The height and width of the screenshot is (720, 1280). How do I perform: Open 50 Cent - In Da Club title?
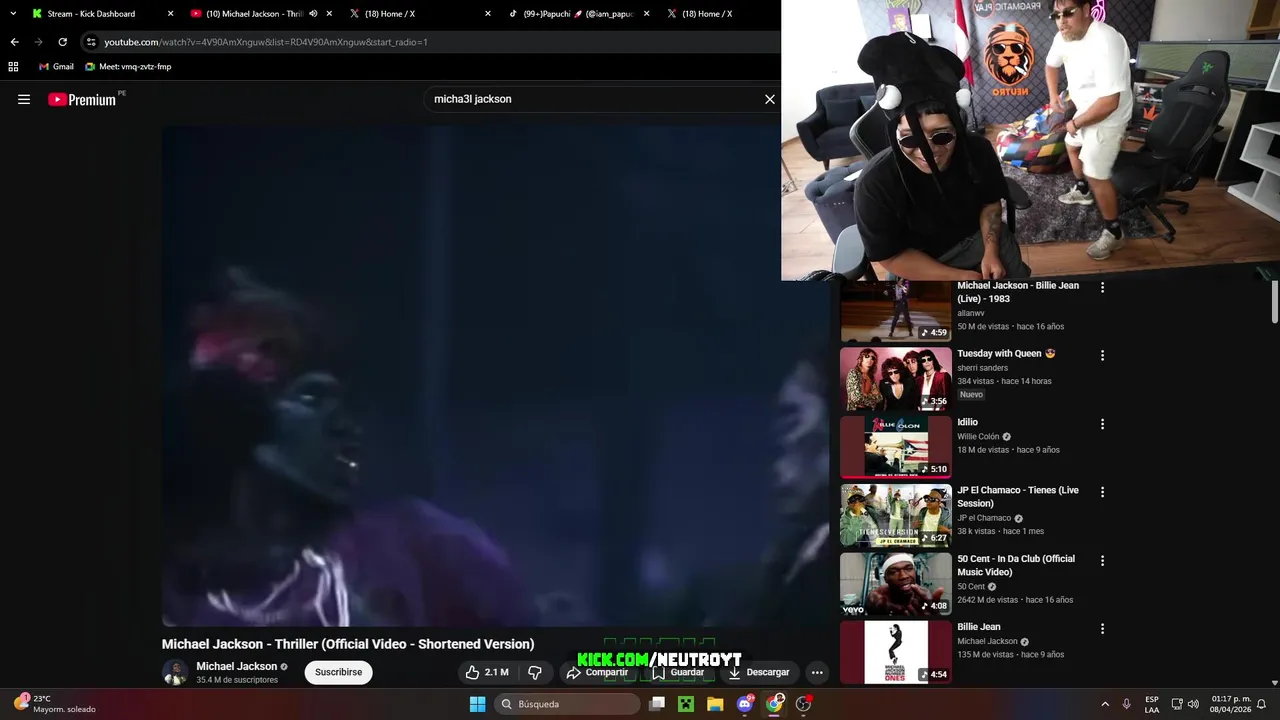point(1016,565)
